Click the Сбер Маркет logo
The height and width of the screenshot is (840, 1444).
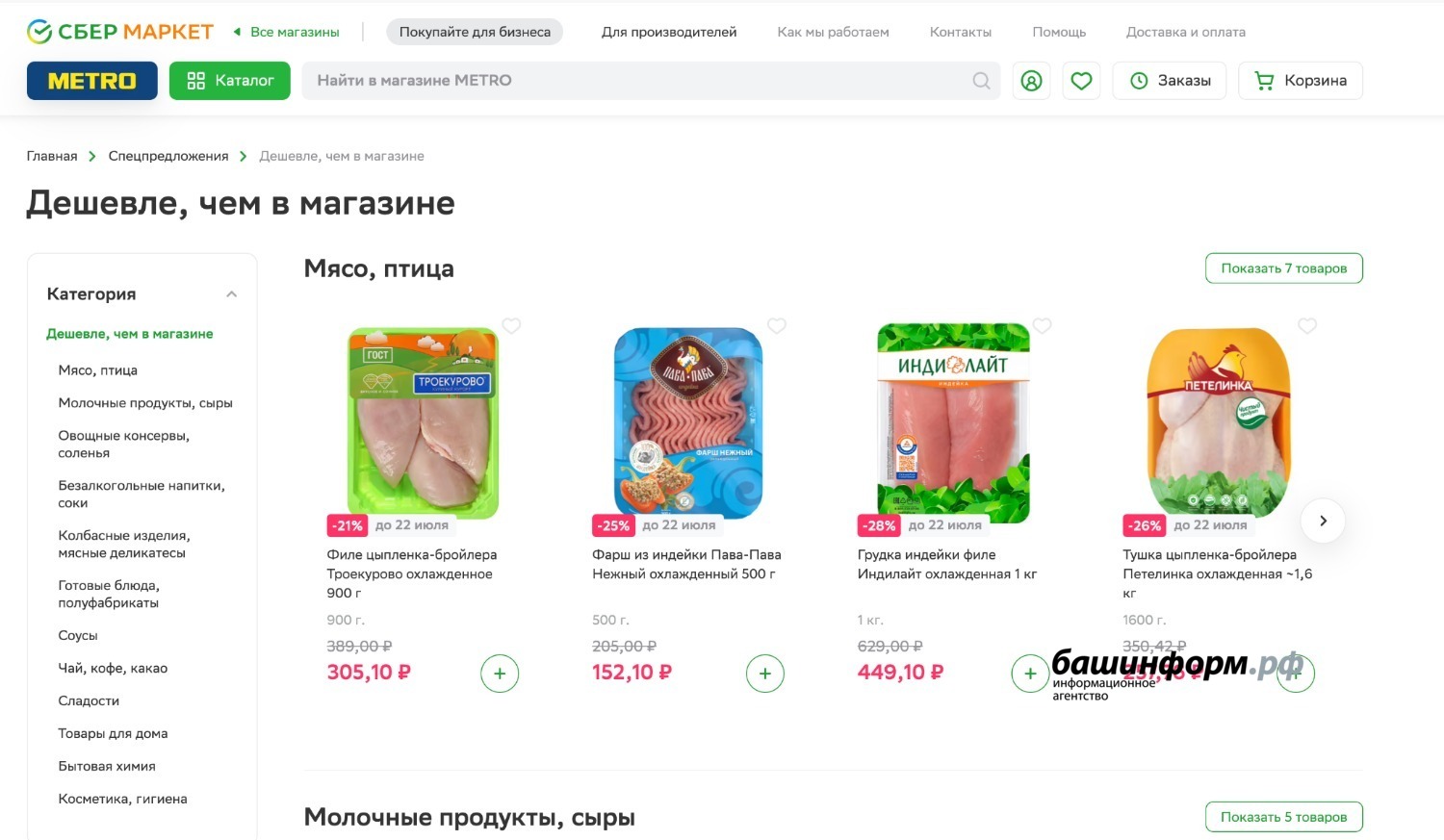coord(120,32)
